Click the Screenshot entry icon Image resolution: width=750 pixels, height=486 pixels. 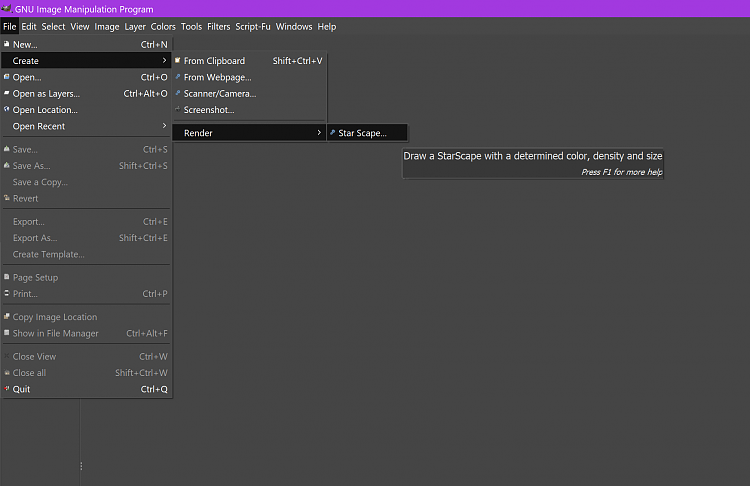click(x=177, y=109)
